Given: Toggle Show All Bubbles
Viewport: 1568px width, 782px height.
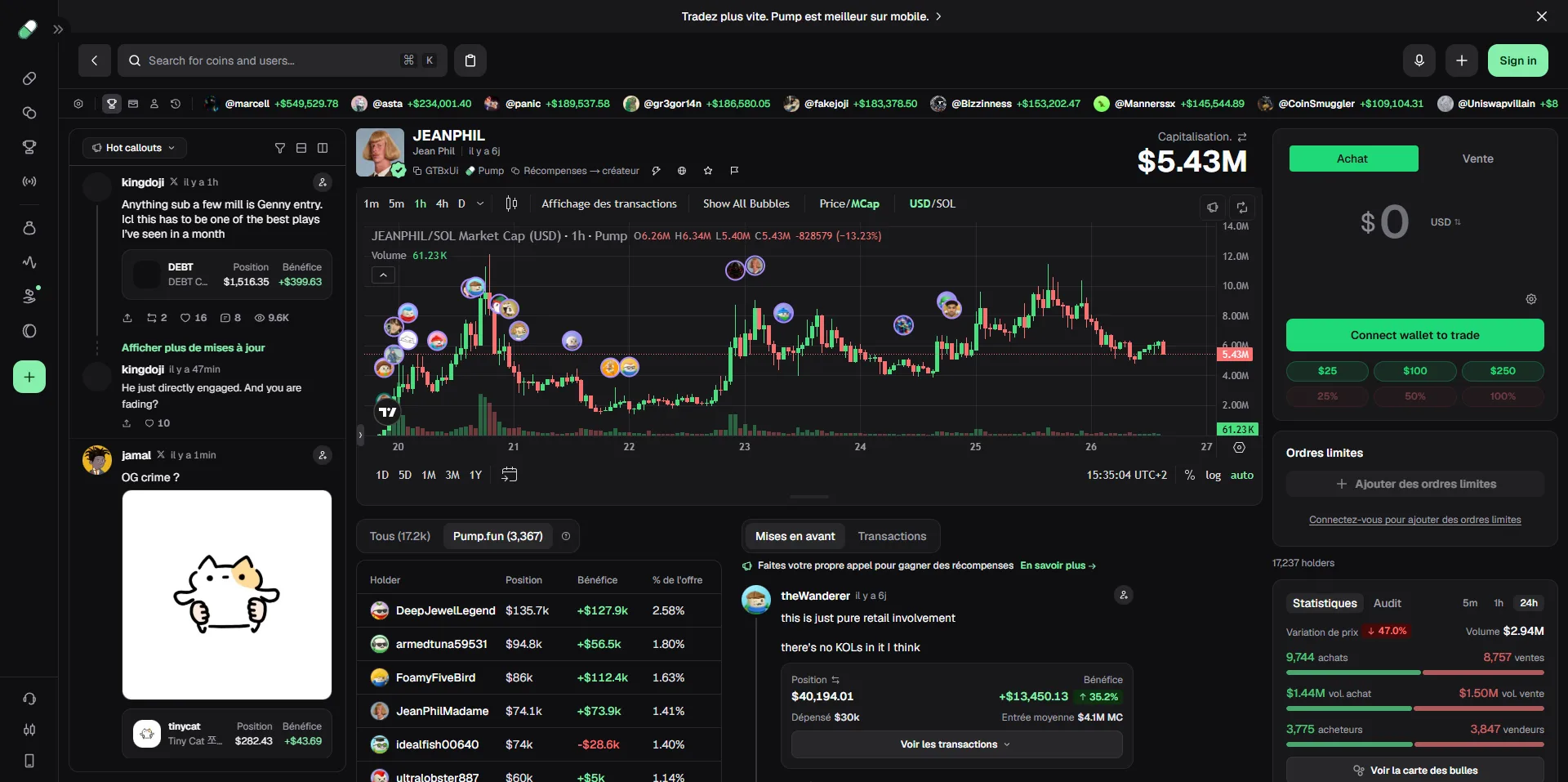Looking at the screenshot, I should (x=746, y=203).
